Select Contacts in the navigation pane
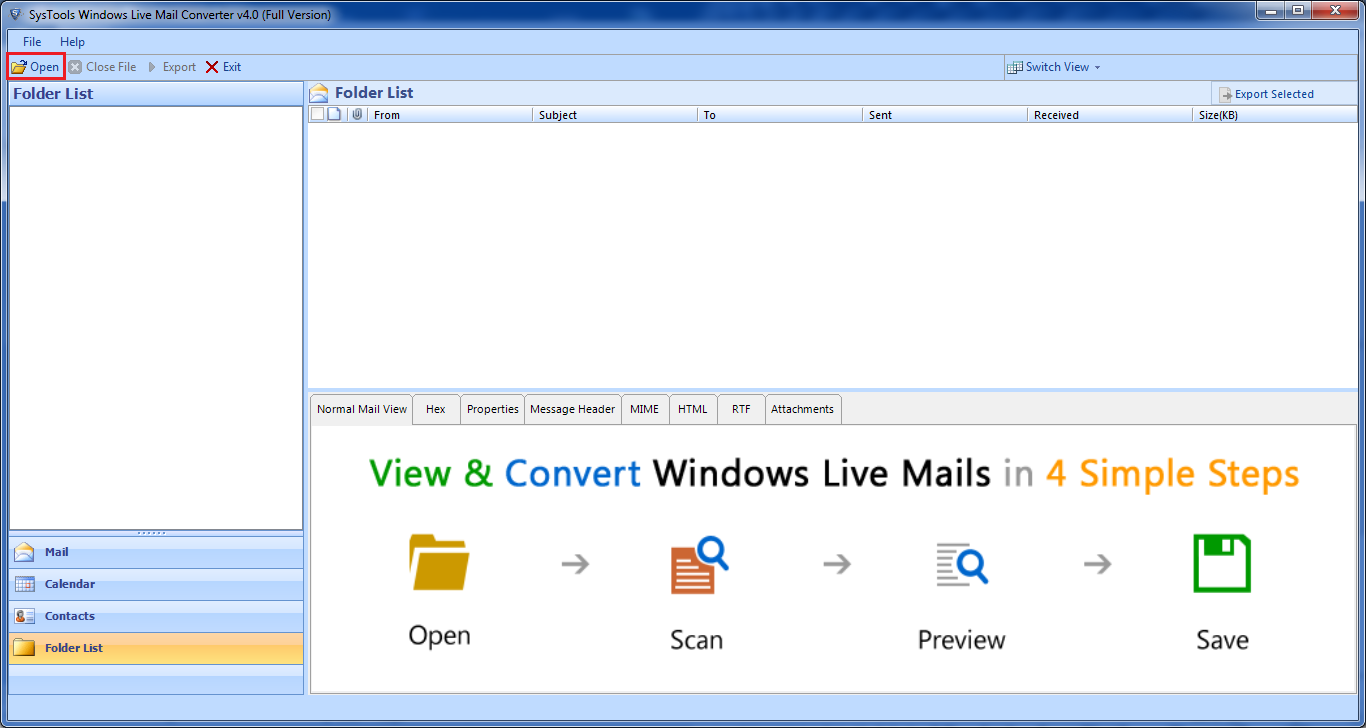 point(156,616)
